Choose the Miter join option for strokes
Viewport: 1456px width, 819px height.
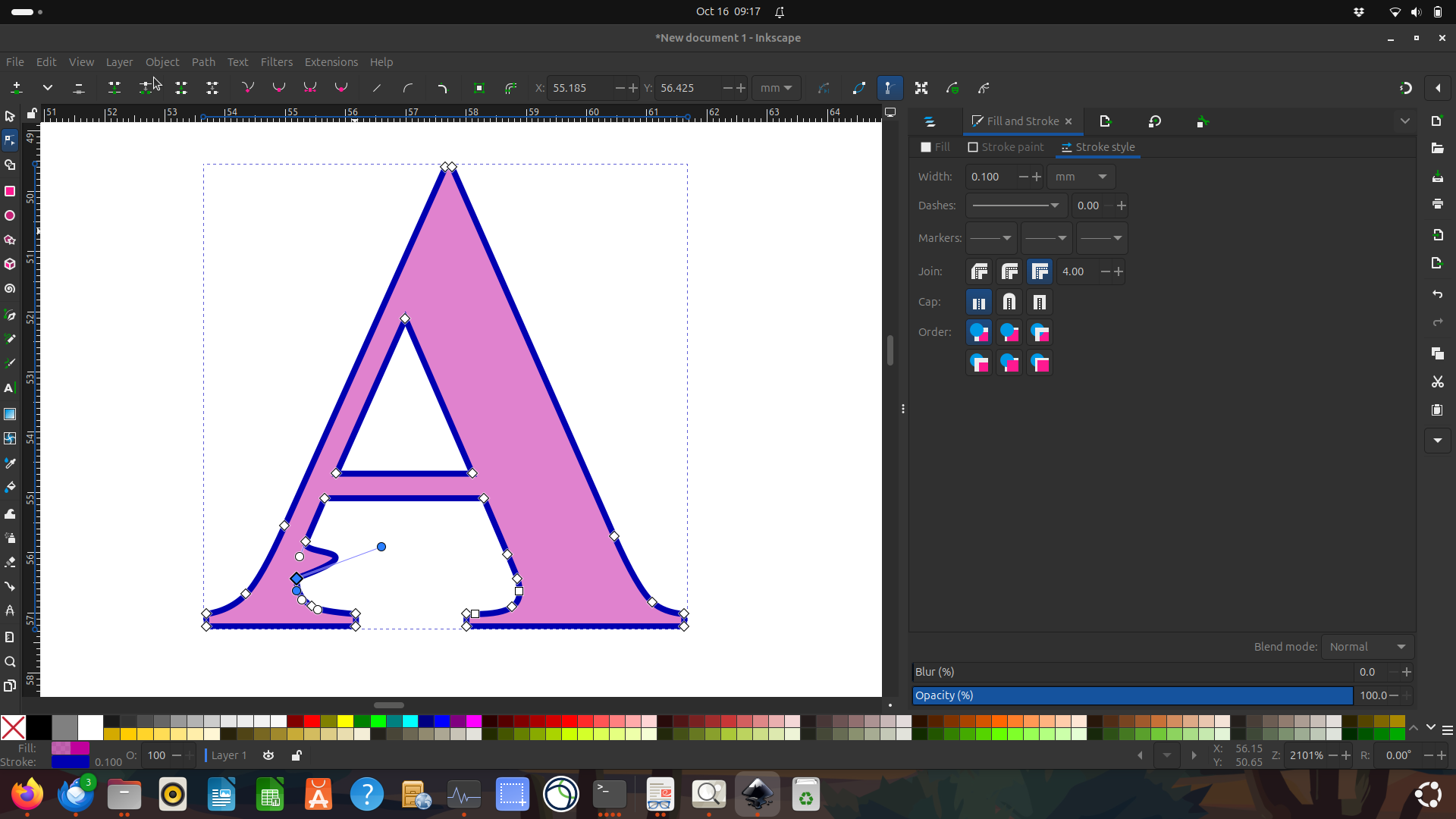[x=1040, y=271]
